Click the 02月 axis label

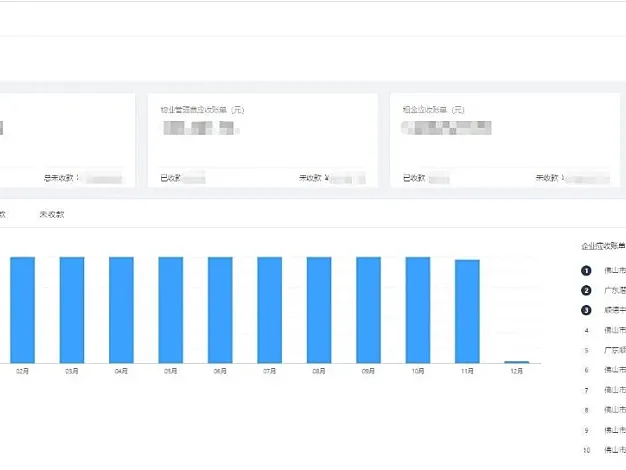click(x=22, y=371)
